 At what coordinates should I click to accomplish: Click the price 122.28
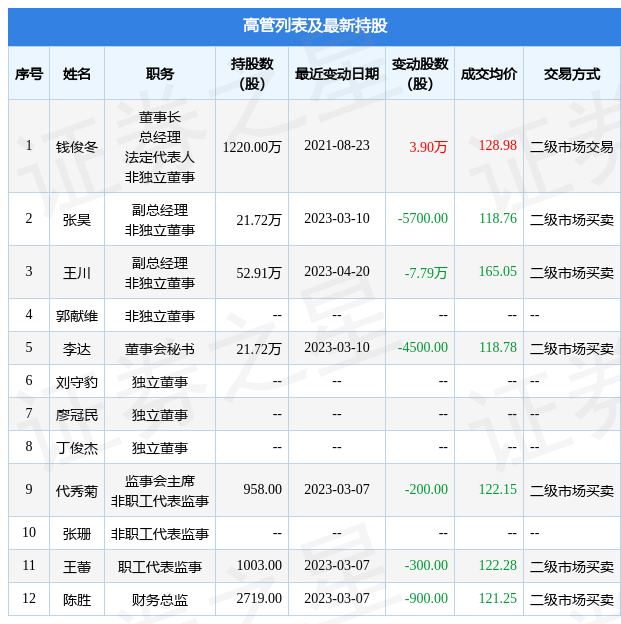pos(498,566)
